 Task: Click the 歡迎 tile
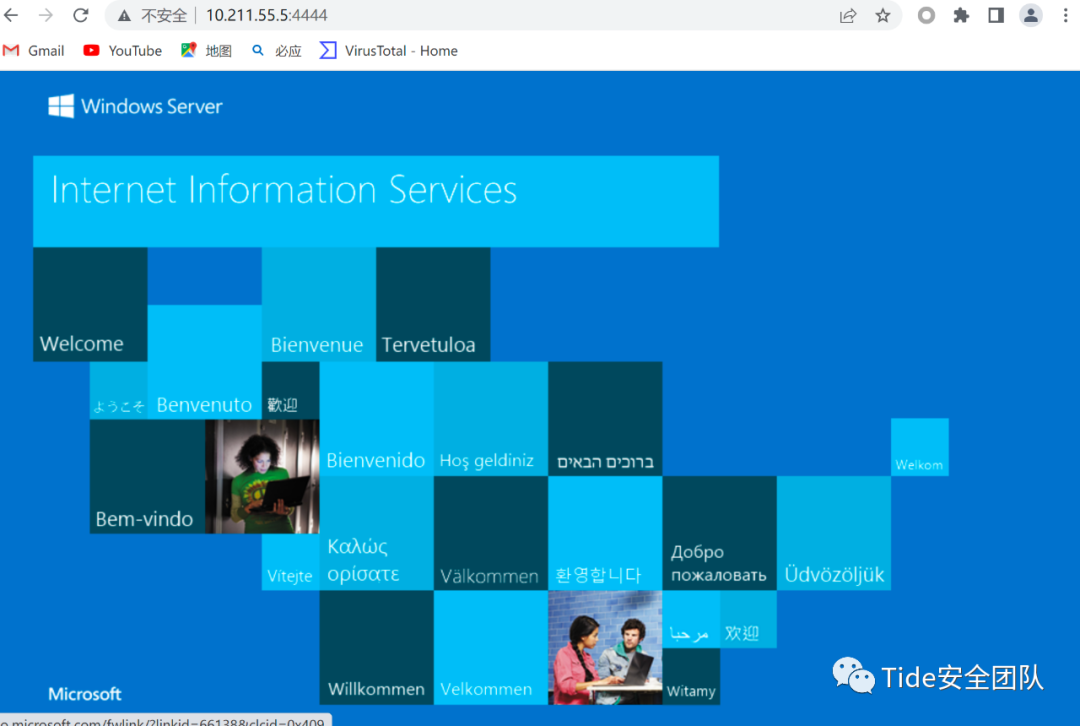pyautogui.click(x=291, y=391)
